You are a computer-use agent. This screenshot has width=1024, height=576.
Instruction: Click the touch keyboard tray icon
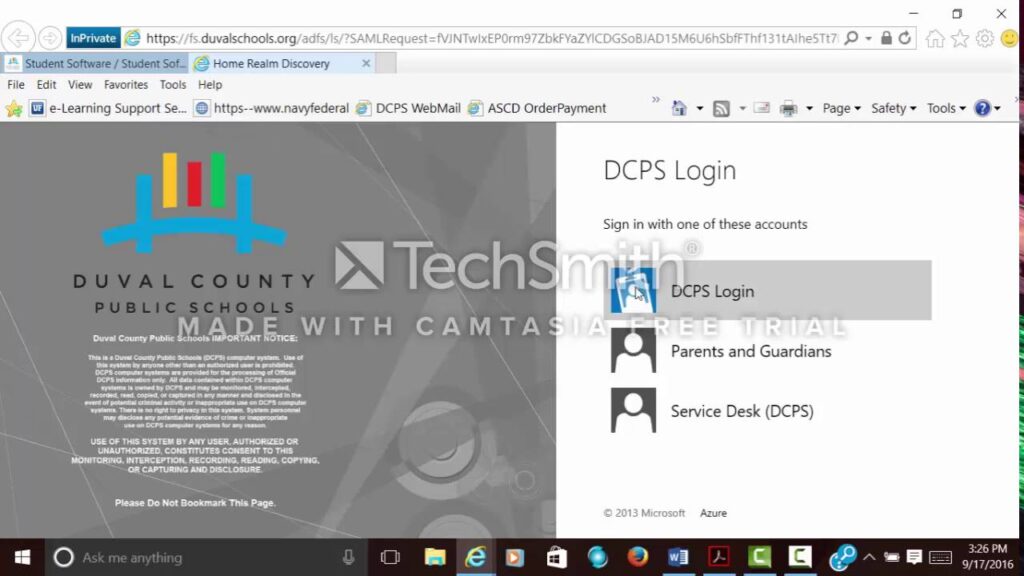[940, 558]
